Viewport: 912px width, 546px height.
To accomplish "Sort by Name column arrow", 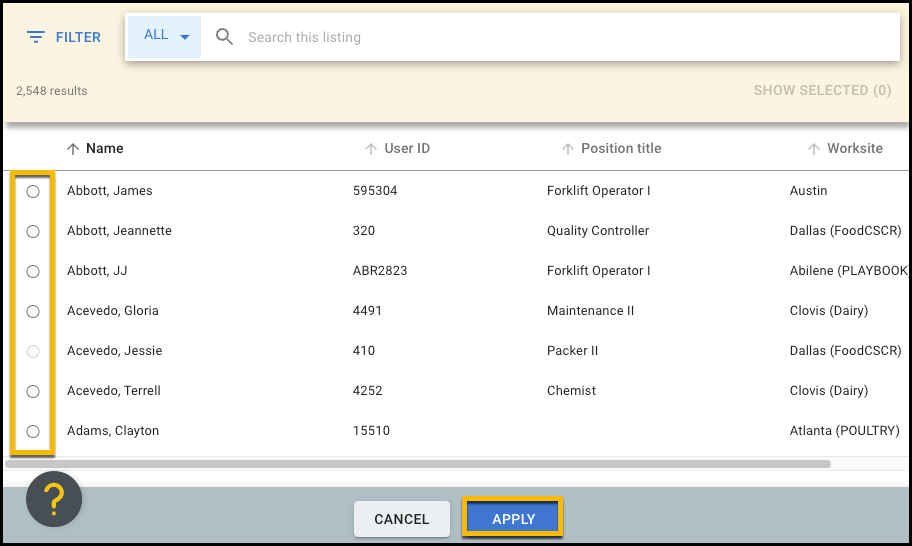I will [x=73, y=149].
